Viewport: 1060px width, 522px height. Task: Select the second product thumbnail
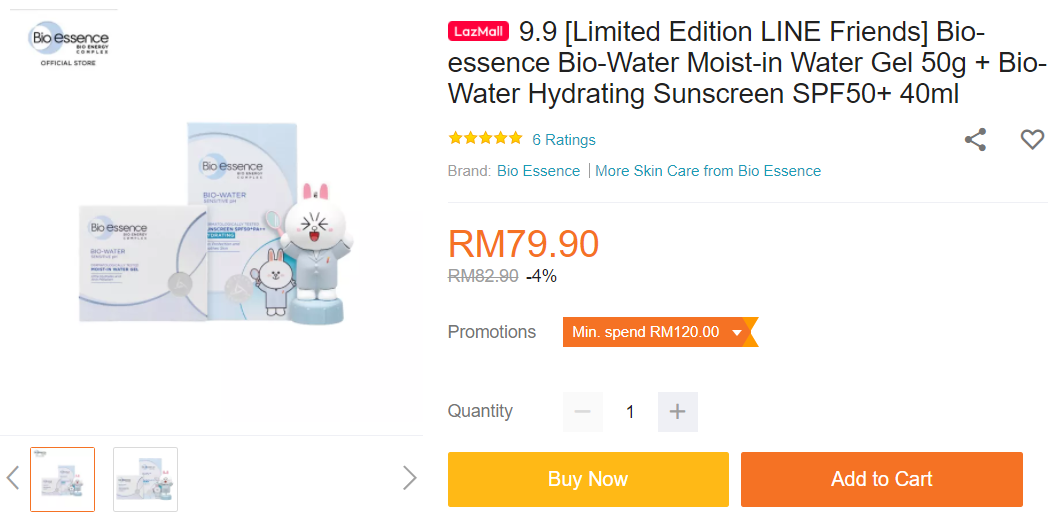click(145, 480)
